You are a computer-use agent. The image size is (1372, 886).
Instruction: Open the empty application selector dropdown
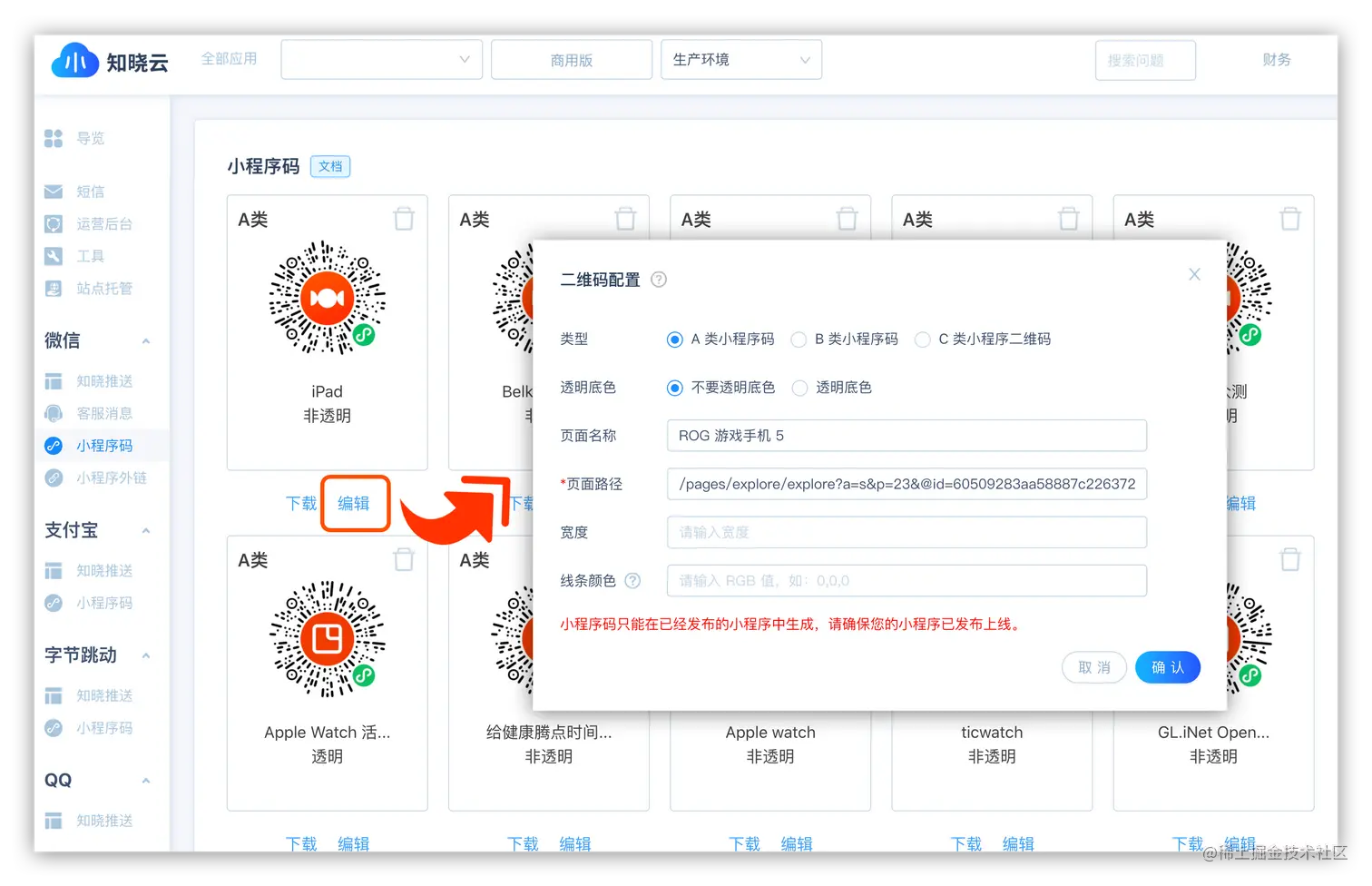[x=381, y=59]
